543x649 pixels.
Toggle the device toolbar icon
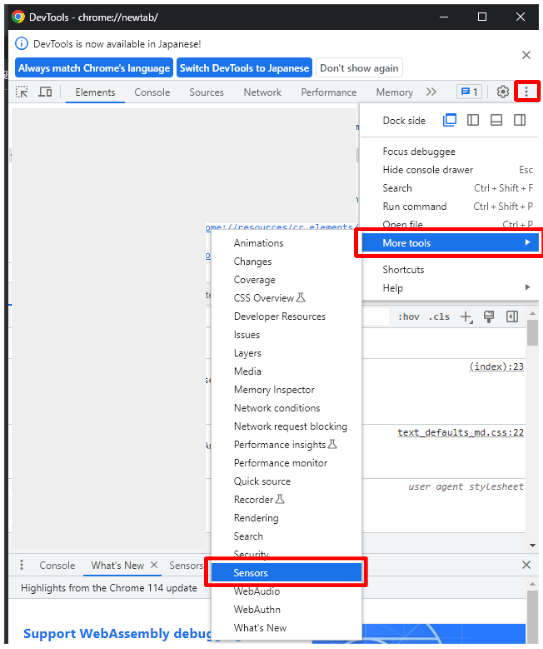(x=45, y=92)
